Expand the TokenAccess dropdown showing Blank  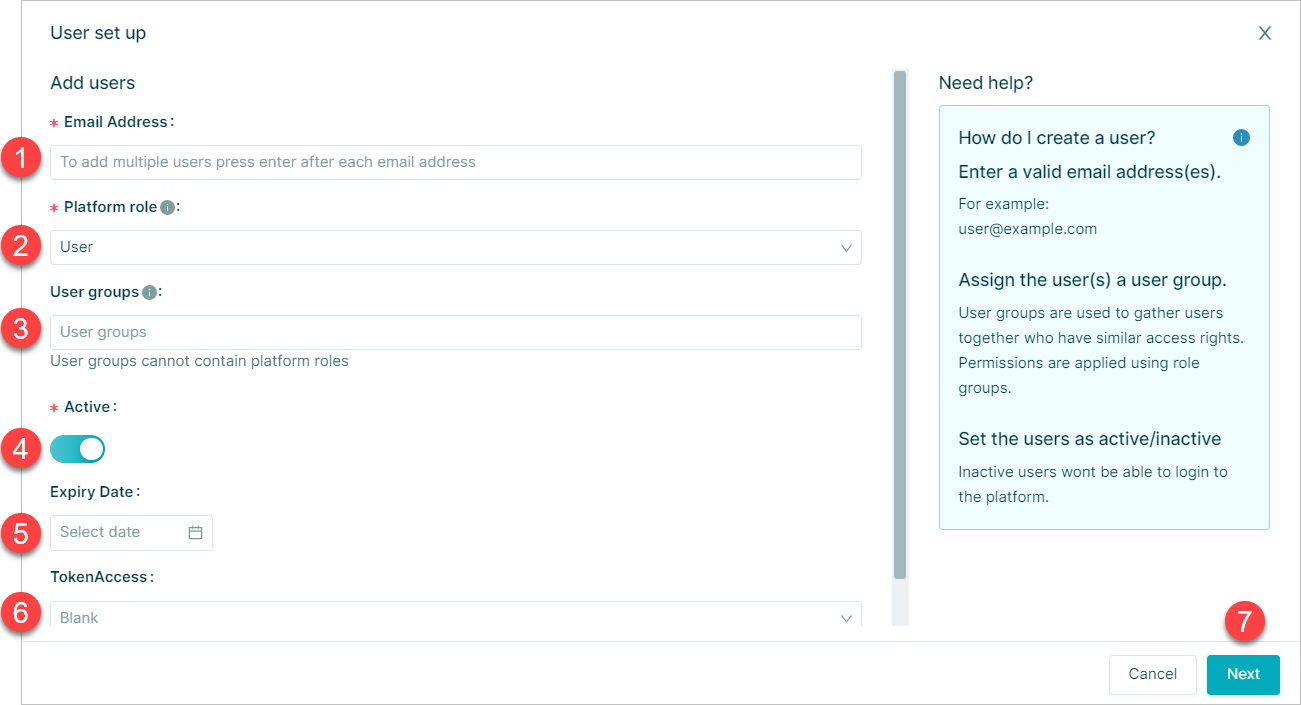[456, 617]
